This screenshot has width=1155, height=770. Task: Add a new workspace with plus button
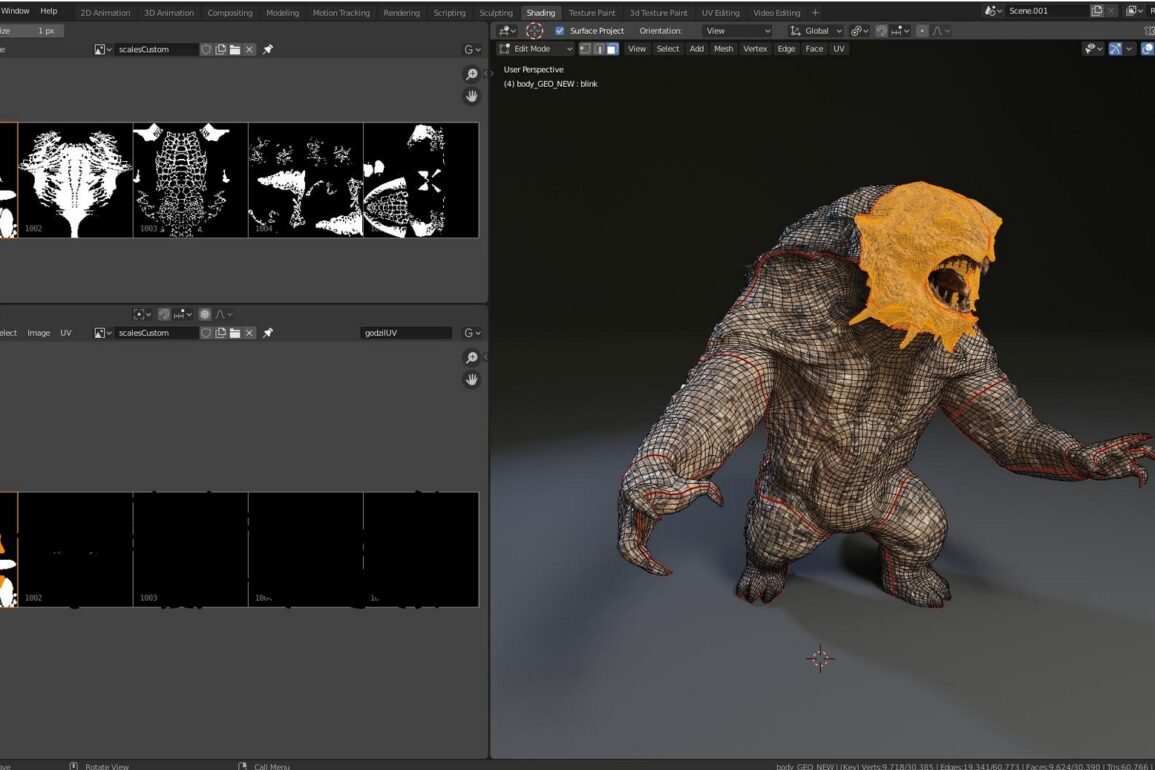tap(815, 13)
